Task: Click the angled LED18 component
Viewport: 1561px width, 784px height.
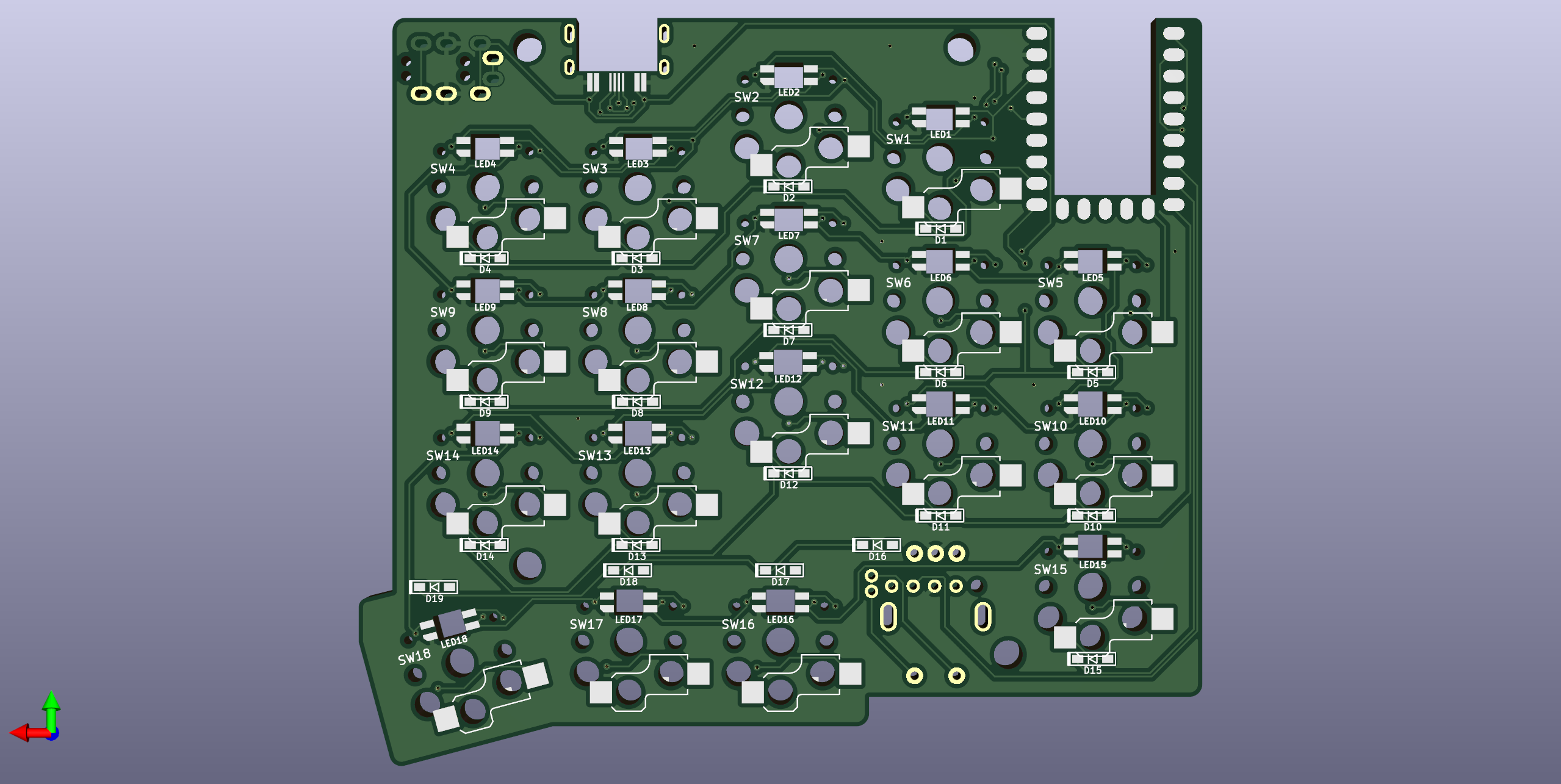Action: click(x=451, y=624)
